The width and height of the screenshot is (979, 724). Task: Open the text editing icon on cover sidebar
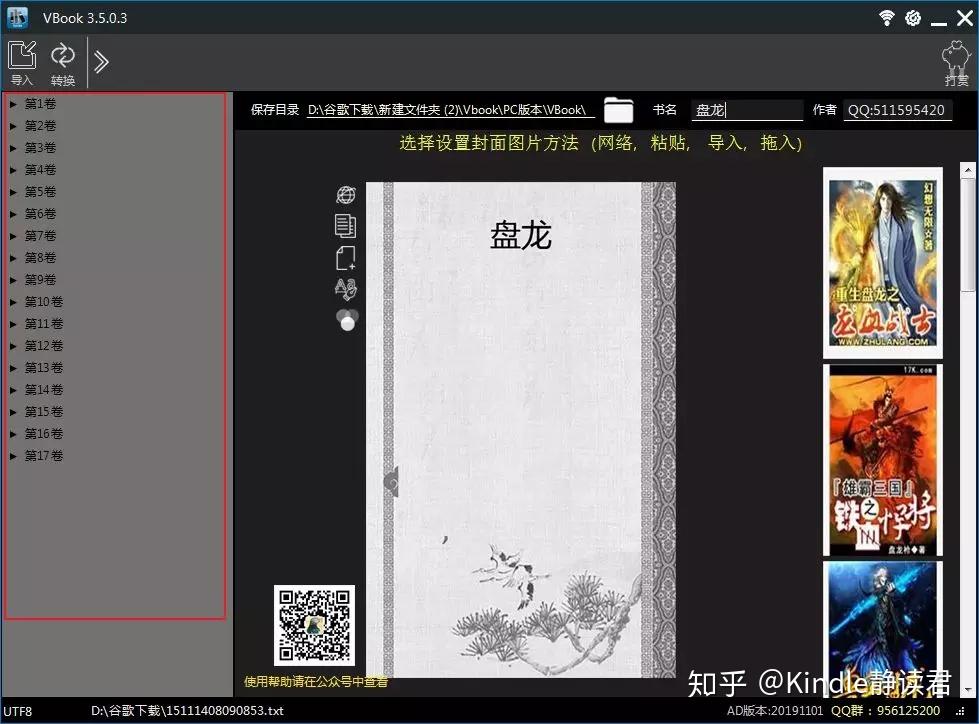tap(345, 289)
